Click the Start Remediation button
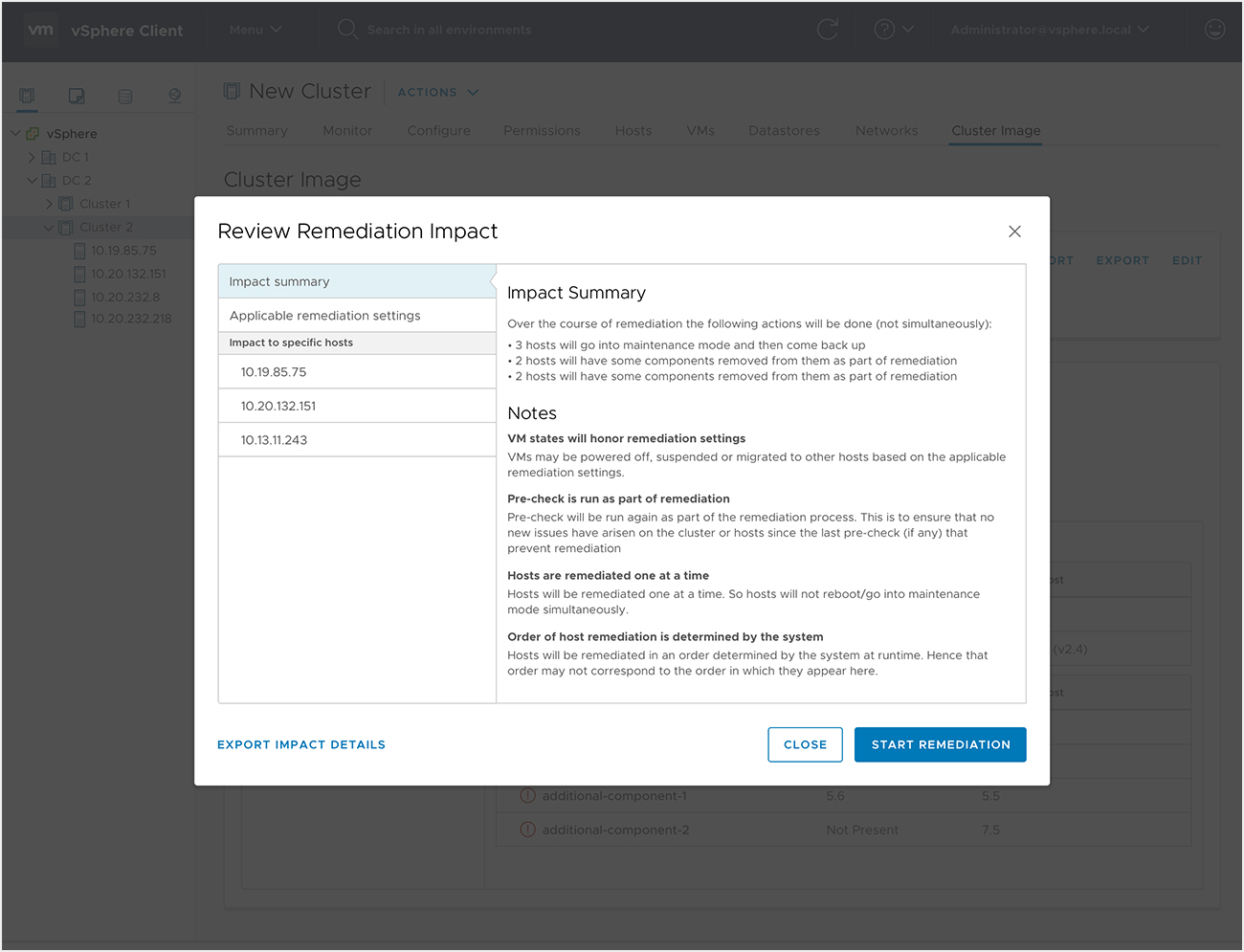The height and width of the screenshot is (952, 1244). point(940,744)
